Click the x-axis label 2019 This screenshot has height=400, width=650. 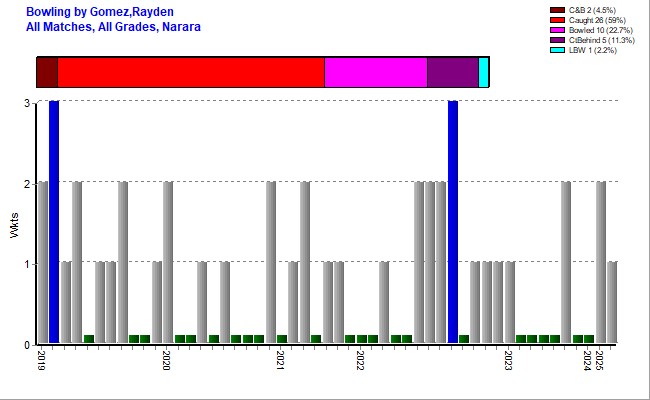click(41, 360)
